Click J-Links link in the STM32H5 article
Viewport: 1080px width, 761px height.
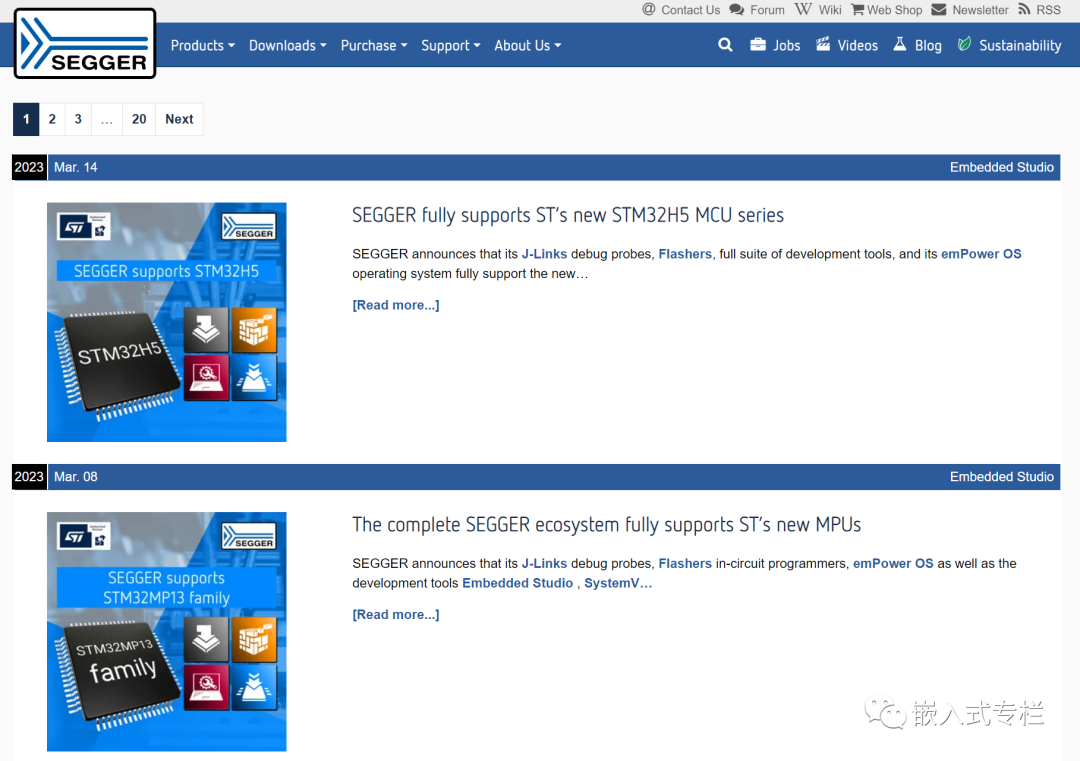click(544, 254)
